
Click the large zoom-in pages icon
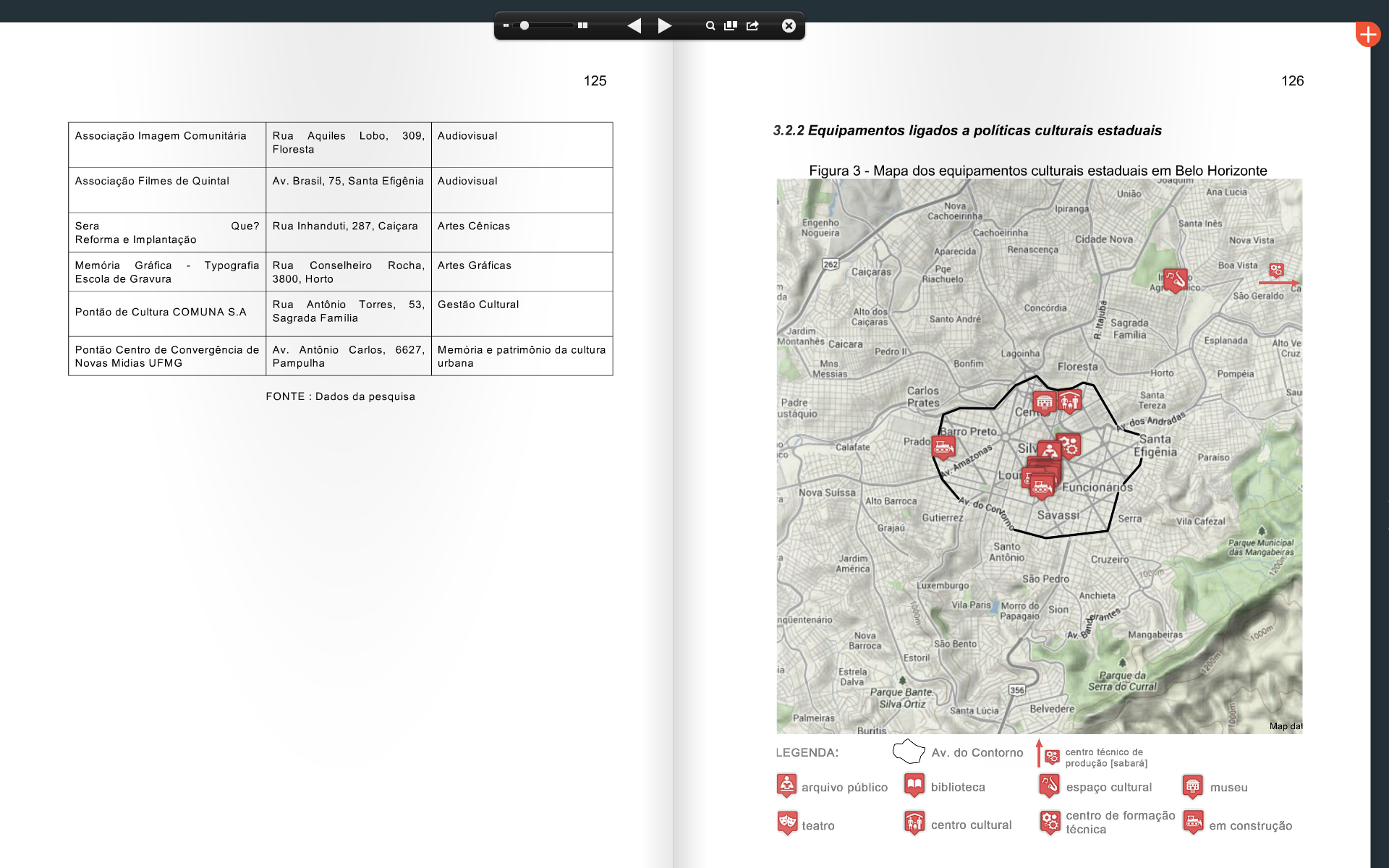pyautogui.click(x=582, y=26)
